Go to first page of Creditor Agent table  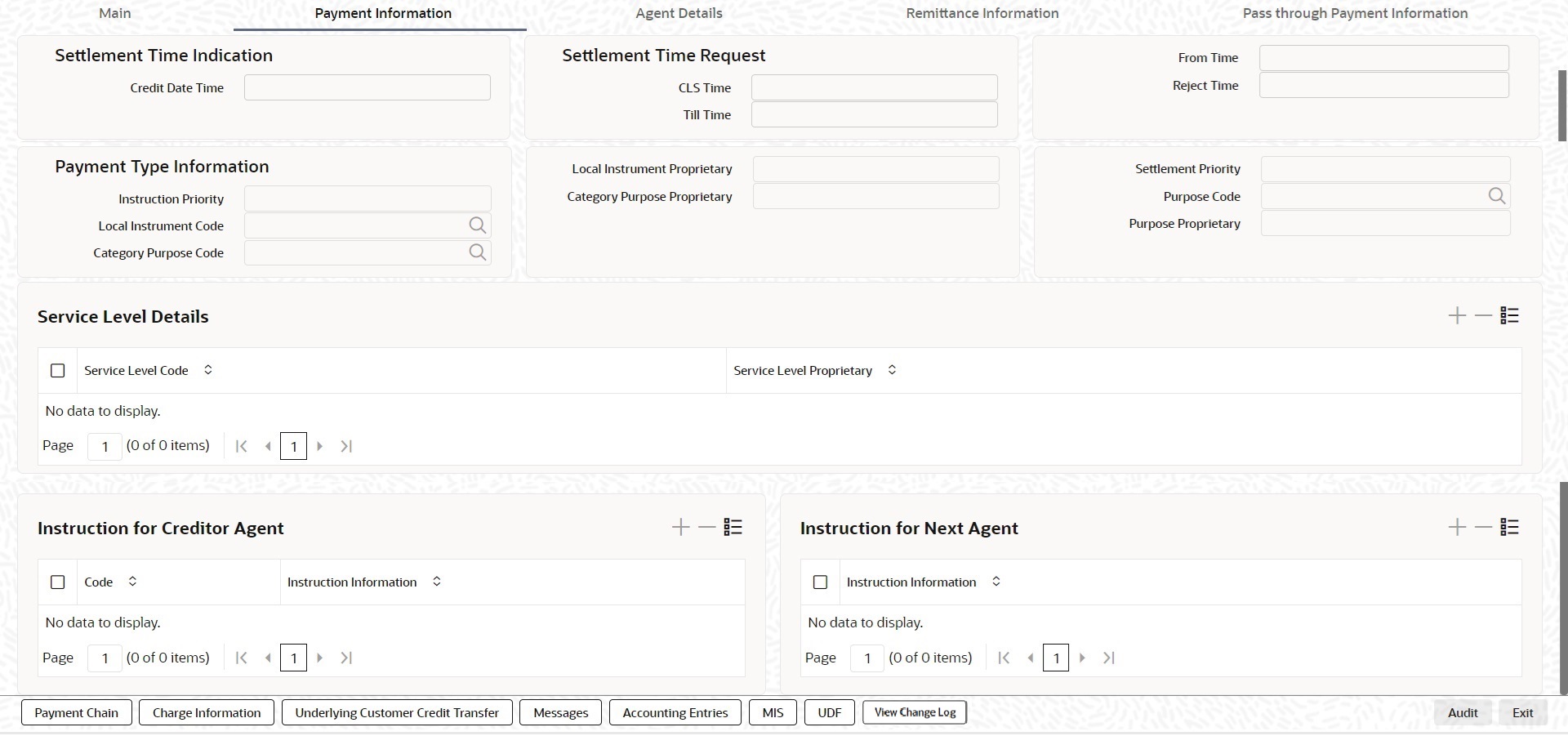tap(241, 658)
